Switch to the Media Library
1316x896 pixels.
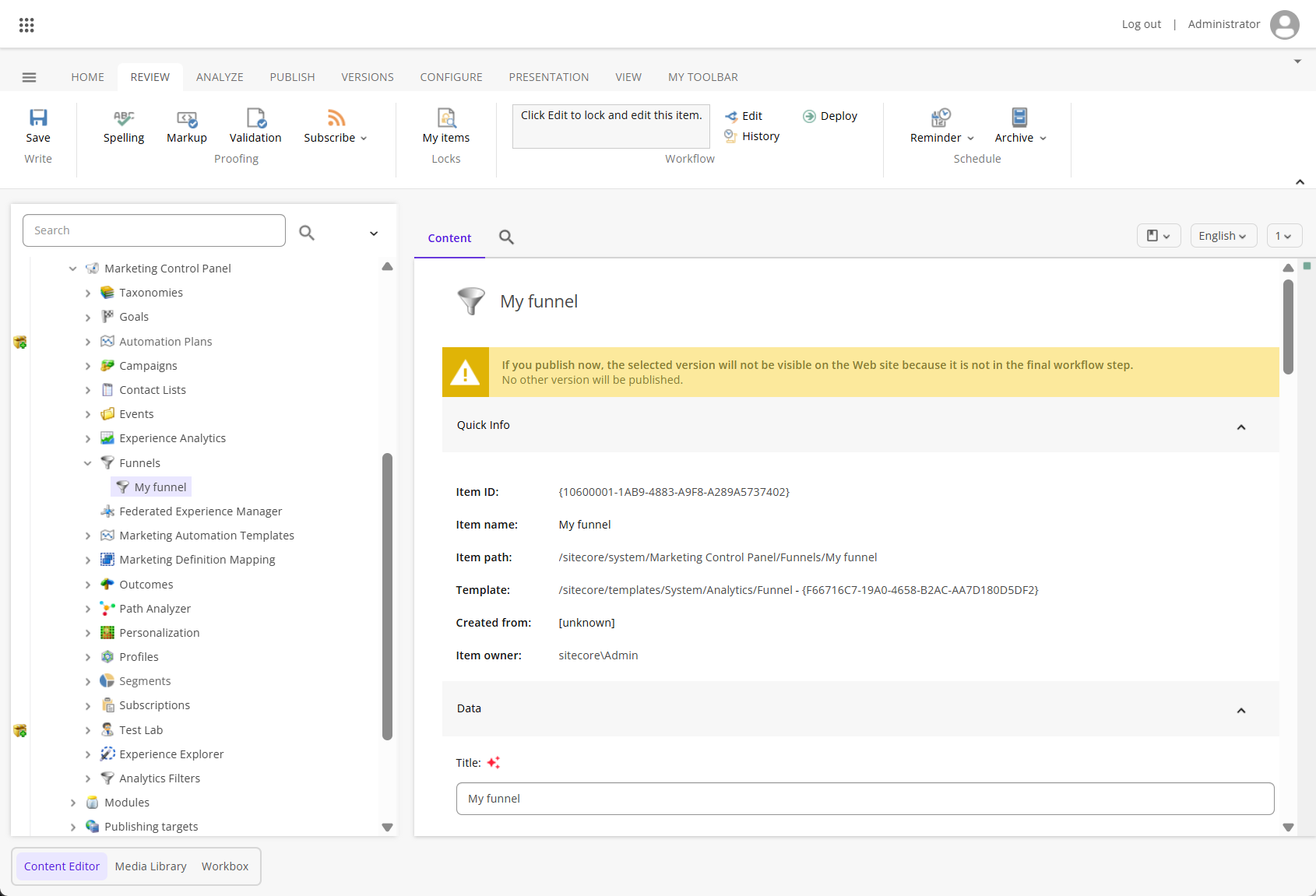[x=151, y=866]
